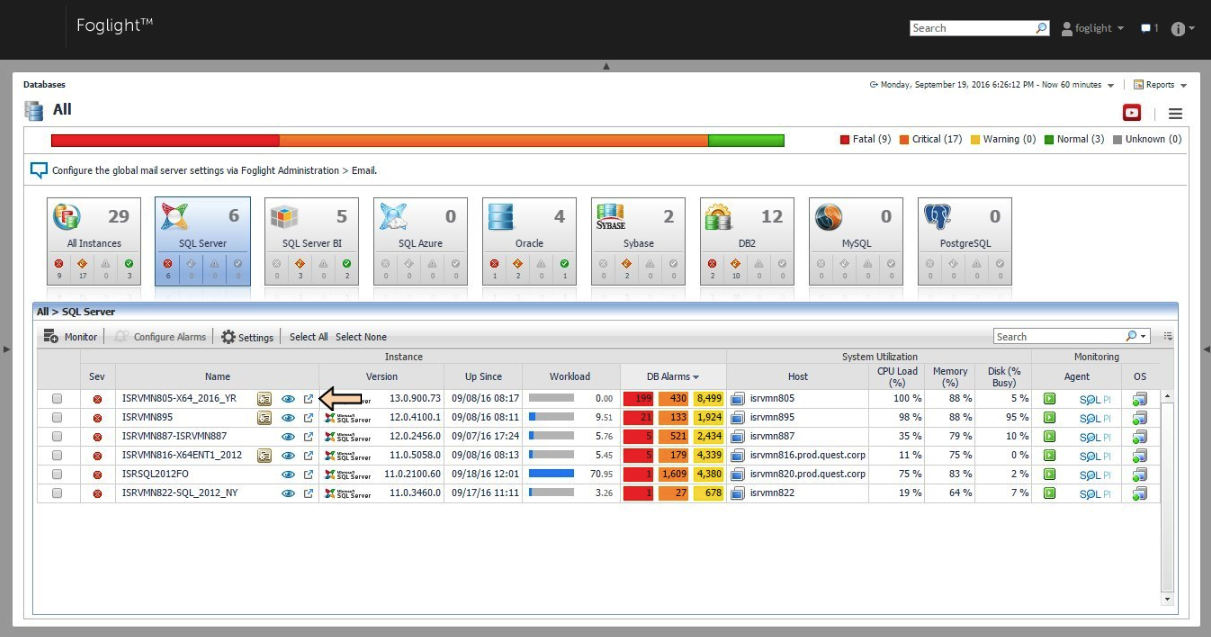The height and width of the screenshot is (637, 1211).
Task: Click the Databases cylinder icon beside All
Action: pos(34,110)
